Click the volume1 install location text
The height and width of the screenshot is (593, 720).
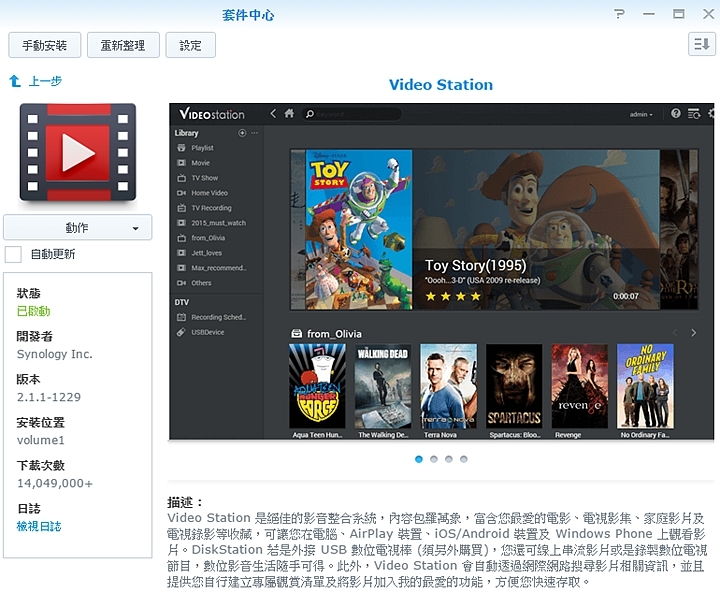[x=40, y=440]
